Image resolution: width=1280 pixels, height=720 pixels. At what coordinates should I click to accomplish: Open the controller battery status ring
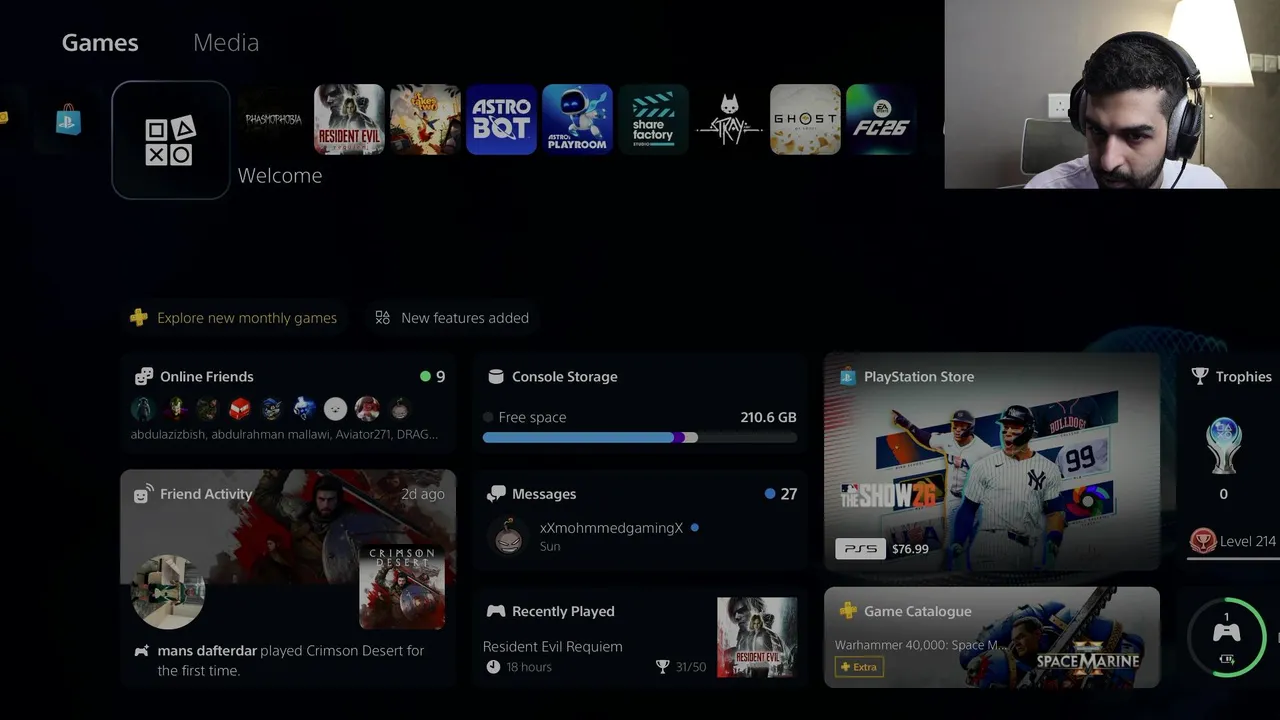(1226, 637)
